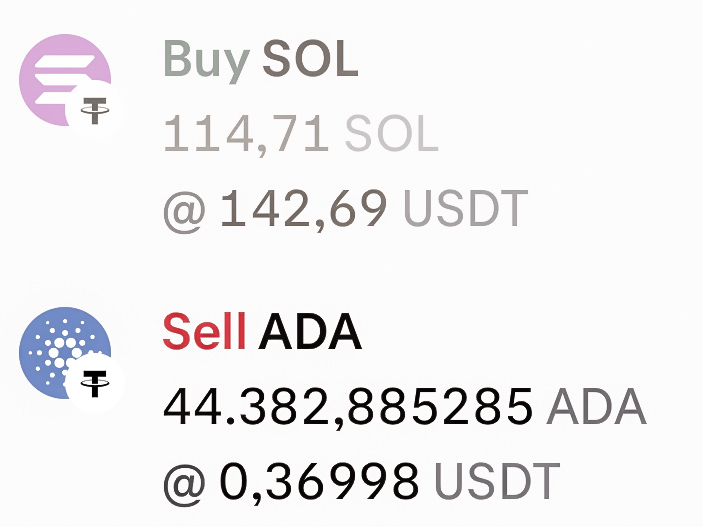703x527 pixels.
Task: Click the bold ADA ticker in title
Action: coord(310,331)
